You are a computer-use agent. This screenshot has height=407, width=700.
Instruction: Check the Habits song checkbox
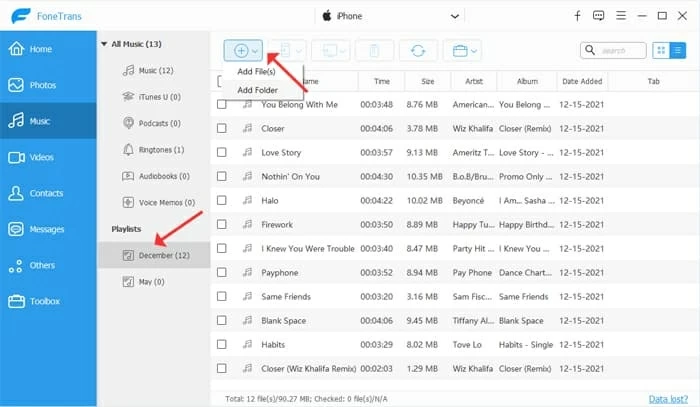click(221, 345)
